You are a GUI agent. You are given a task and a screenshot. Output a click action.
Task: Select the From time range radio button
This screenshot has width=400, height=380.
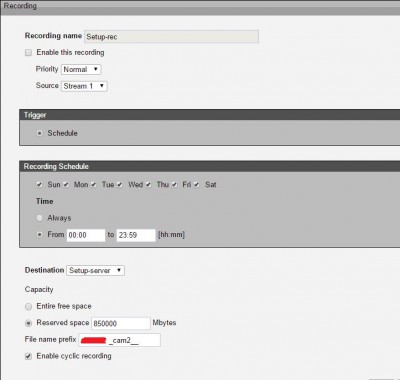click(39, 235)
